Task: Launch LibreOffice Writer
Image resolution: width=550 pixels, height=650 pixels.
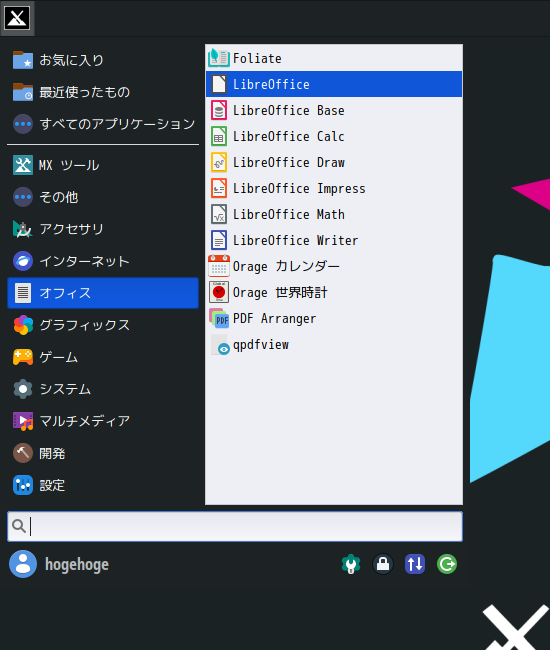Action: click(334, 240)
